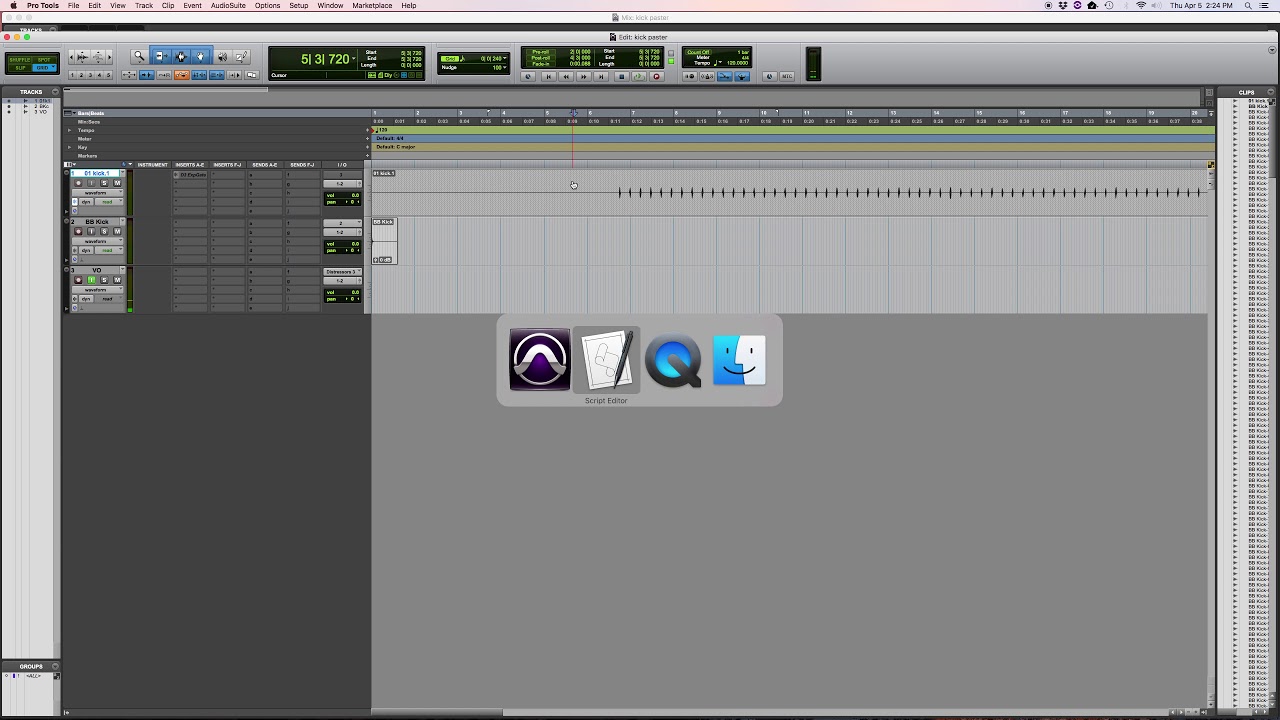Open the Marketplace menu
The image size is (1280, 720).
(x=372, y=5)
